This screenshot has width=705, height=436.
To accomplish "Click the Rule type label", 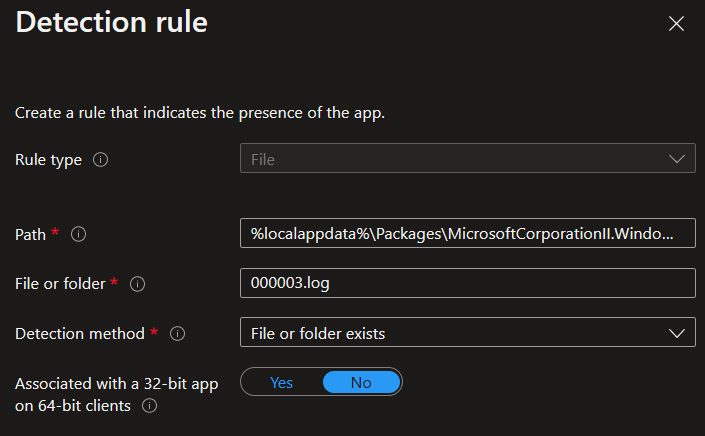I will point(48,160).
